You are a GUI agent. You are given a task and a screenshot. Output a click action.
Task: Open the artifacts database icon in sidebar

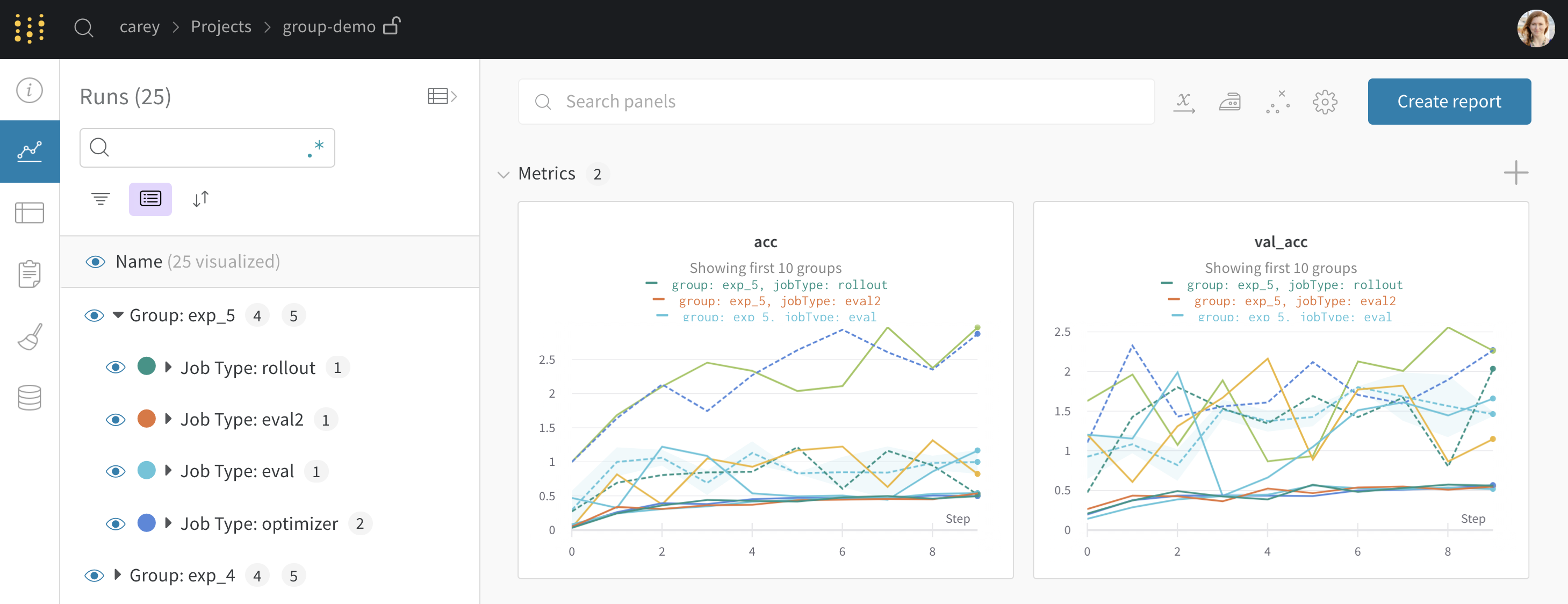pos(29,398)
